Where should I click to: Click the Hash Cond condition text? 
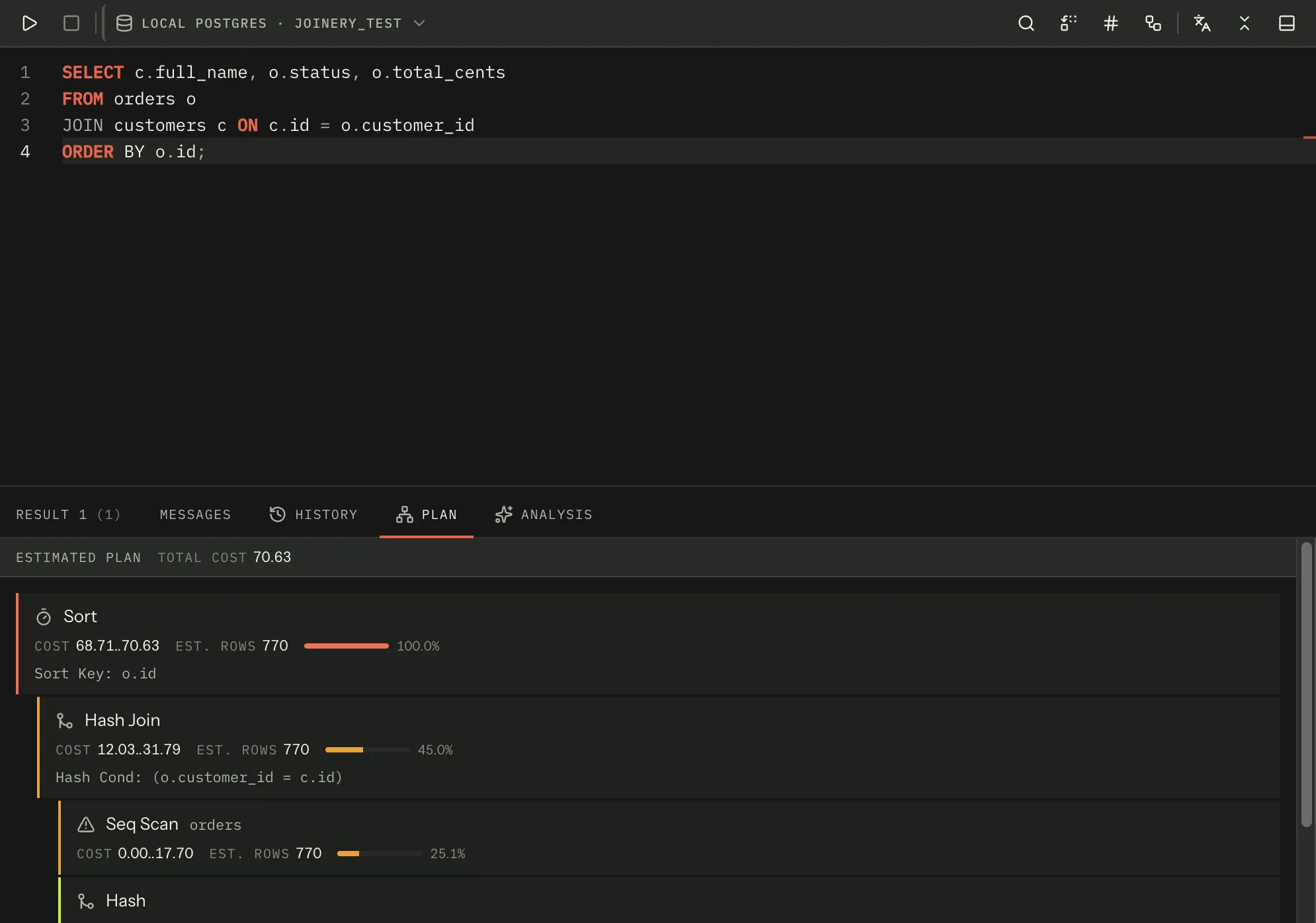(x=199, y=777)
